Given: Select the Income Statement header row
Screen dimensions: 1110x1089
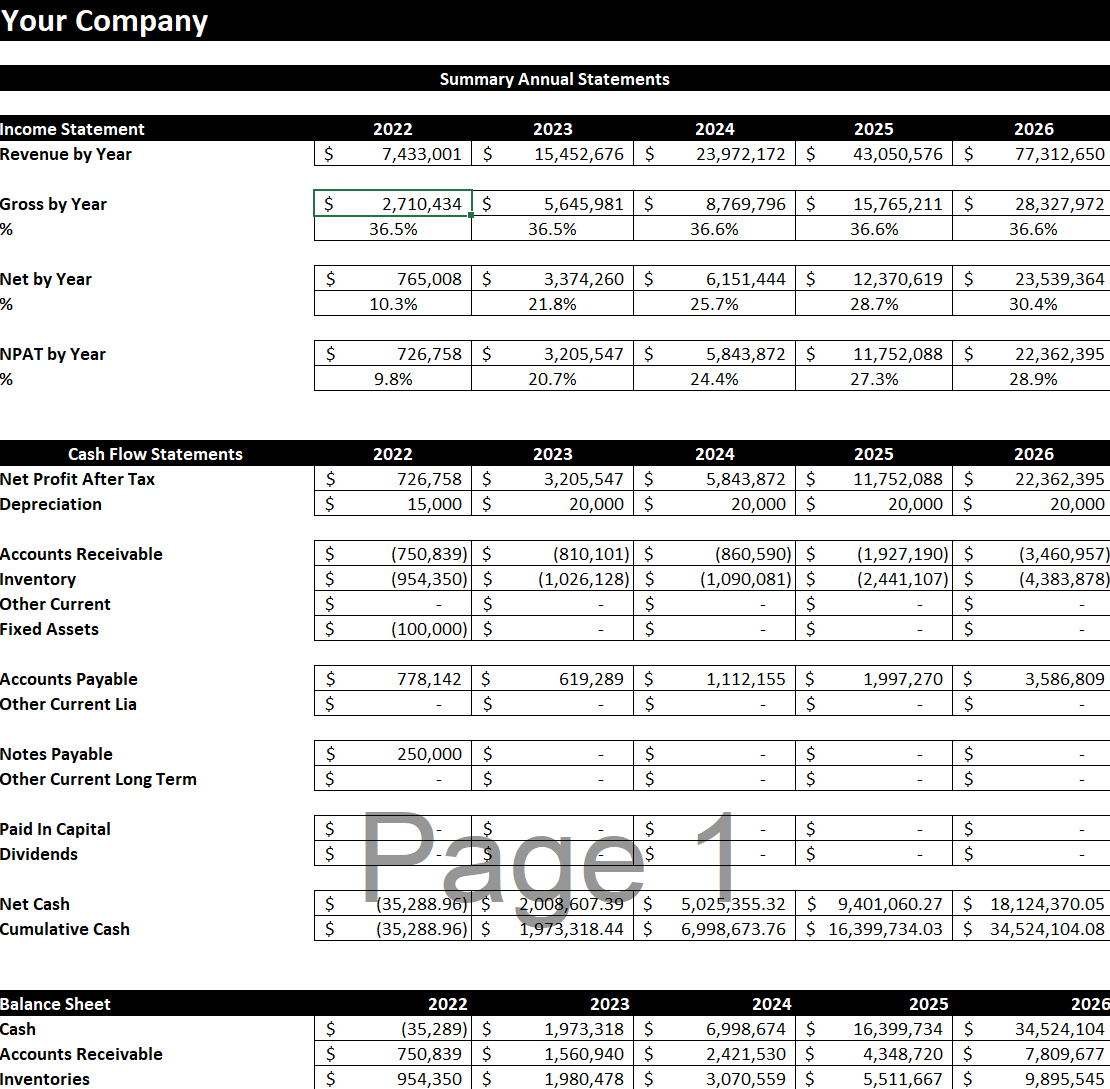Looking at the screenshot, I should click(x=72, y=129).
